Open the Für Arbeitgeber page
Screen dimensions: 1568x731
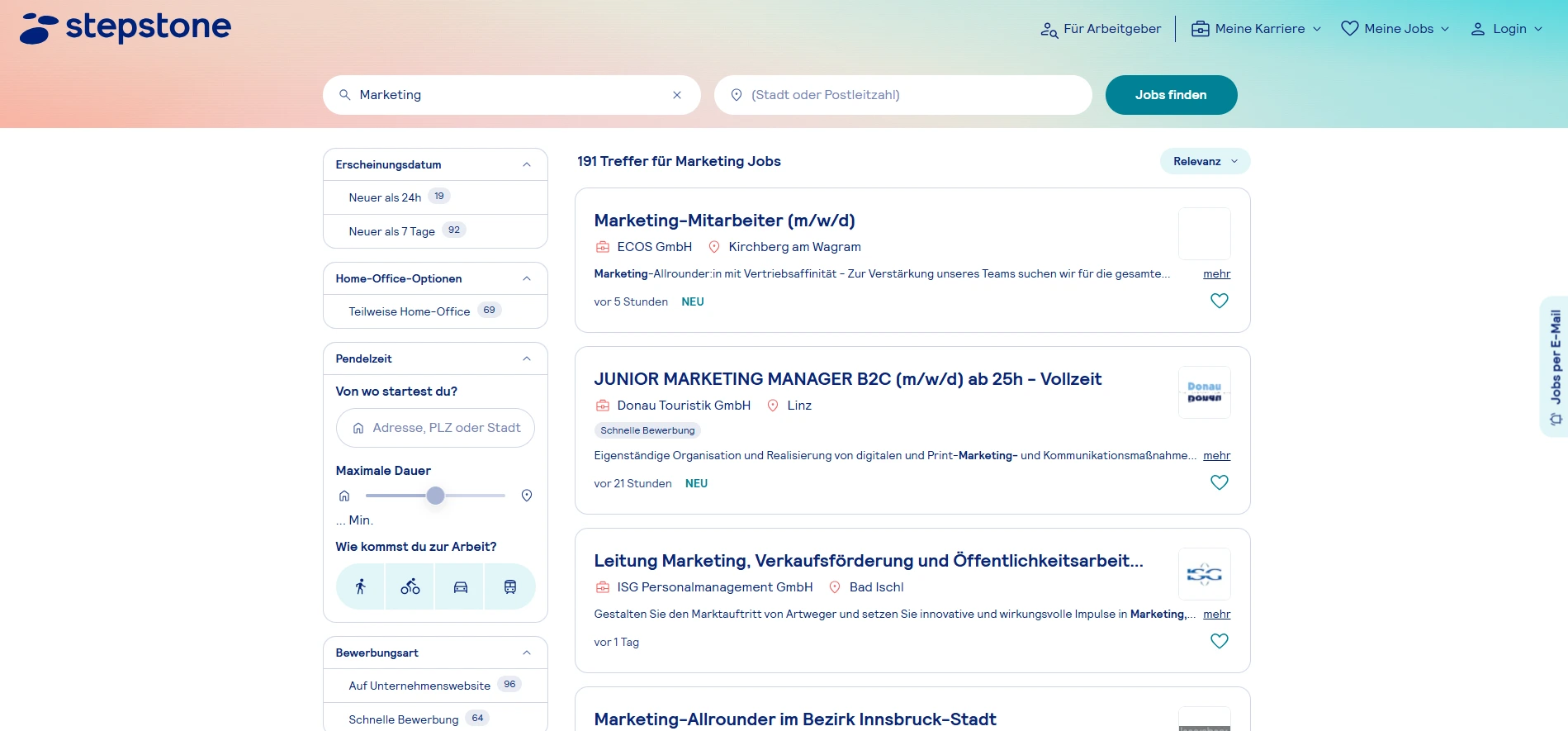coord(1101,29)
